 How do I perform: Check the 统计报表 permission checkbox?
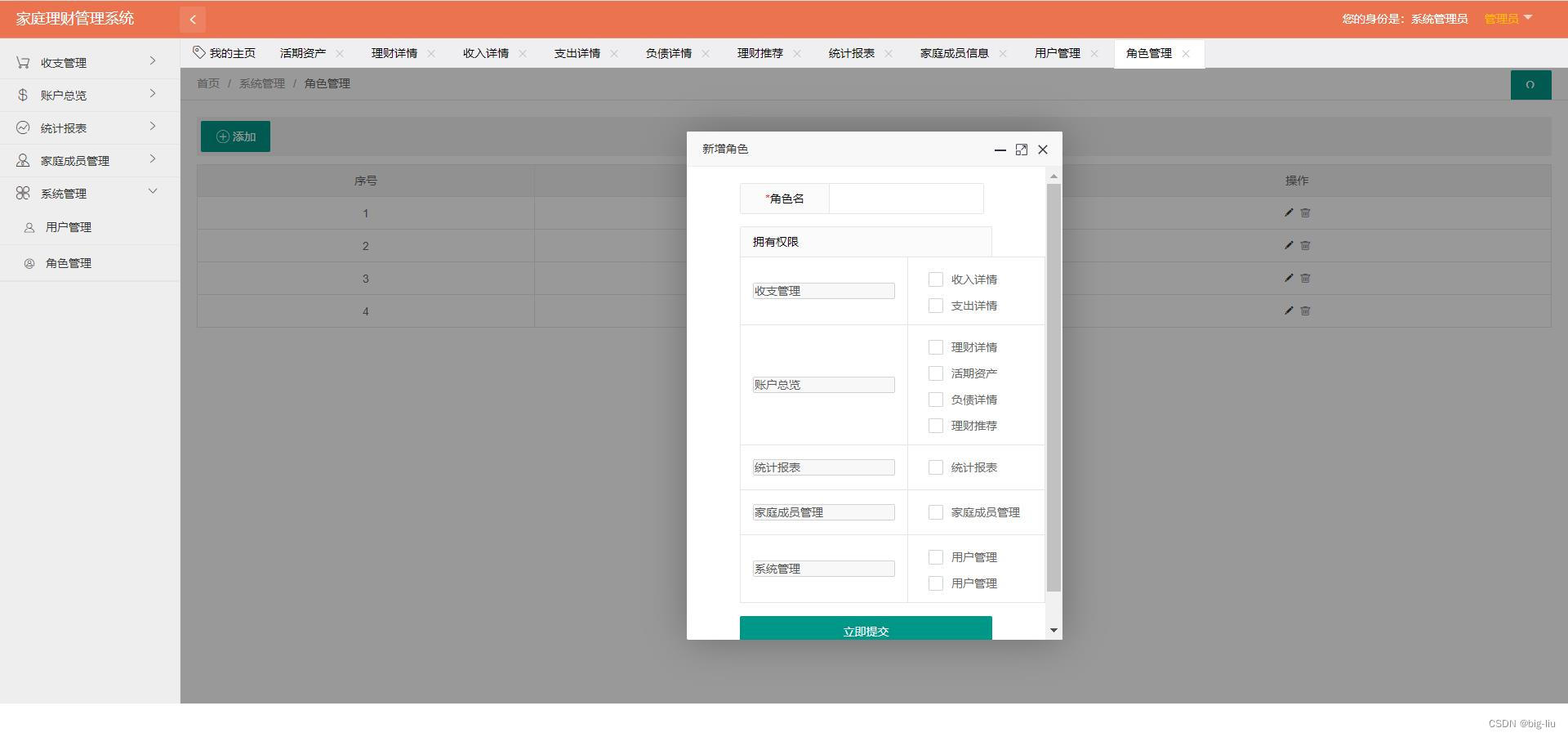pos(936,467)
